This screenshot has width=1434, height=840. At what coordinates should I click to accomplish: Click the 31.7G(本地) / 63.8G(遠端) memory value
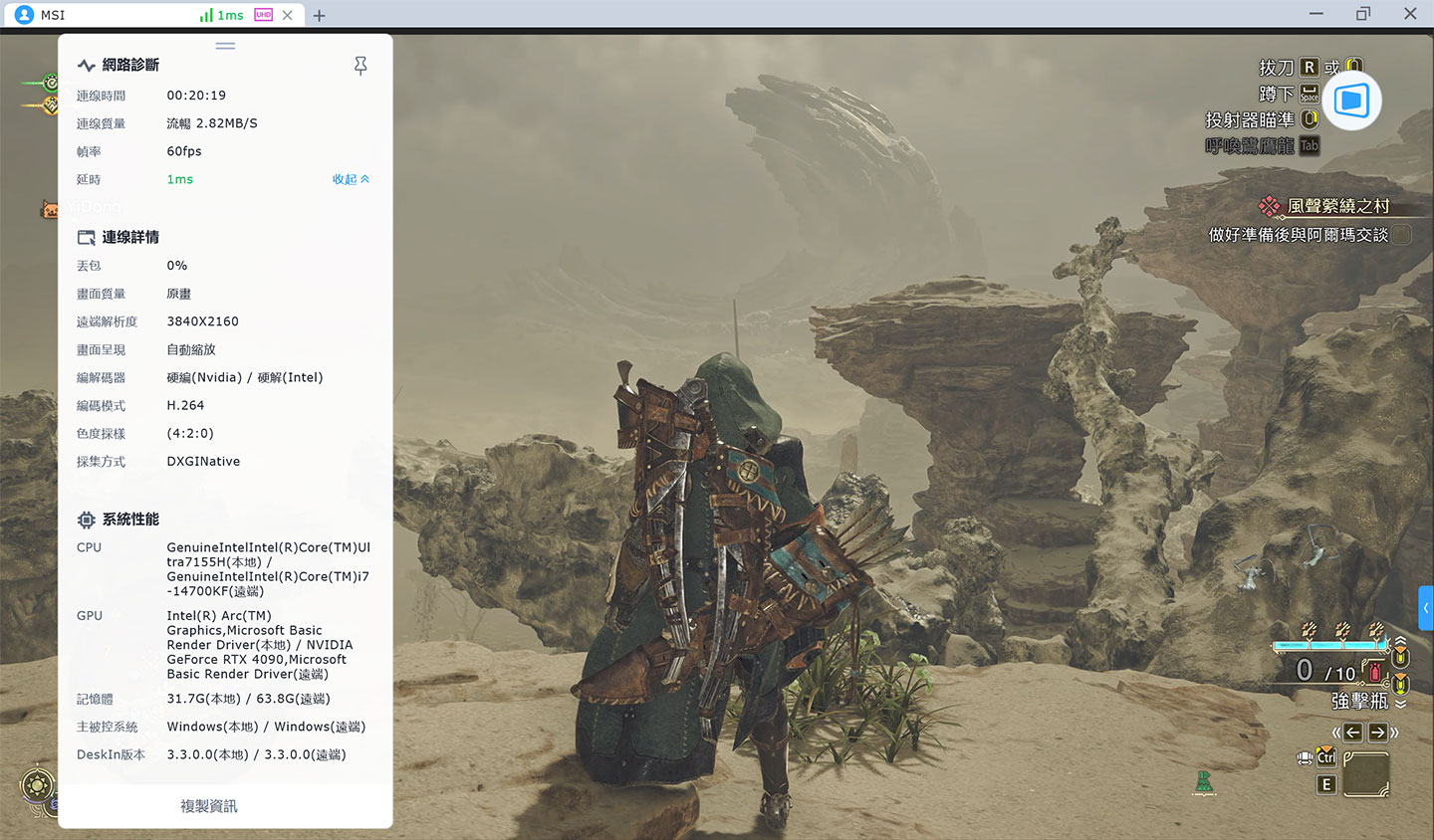[249, 699]
